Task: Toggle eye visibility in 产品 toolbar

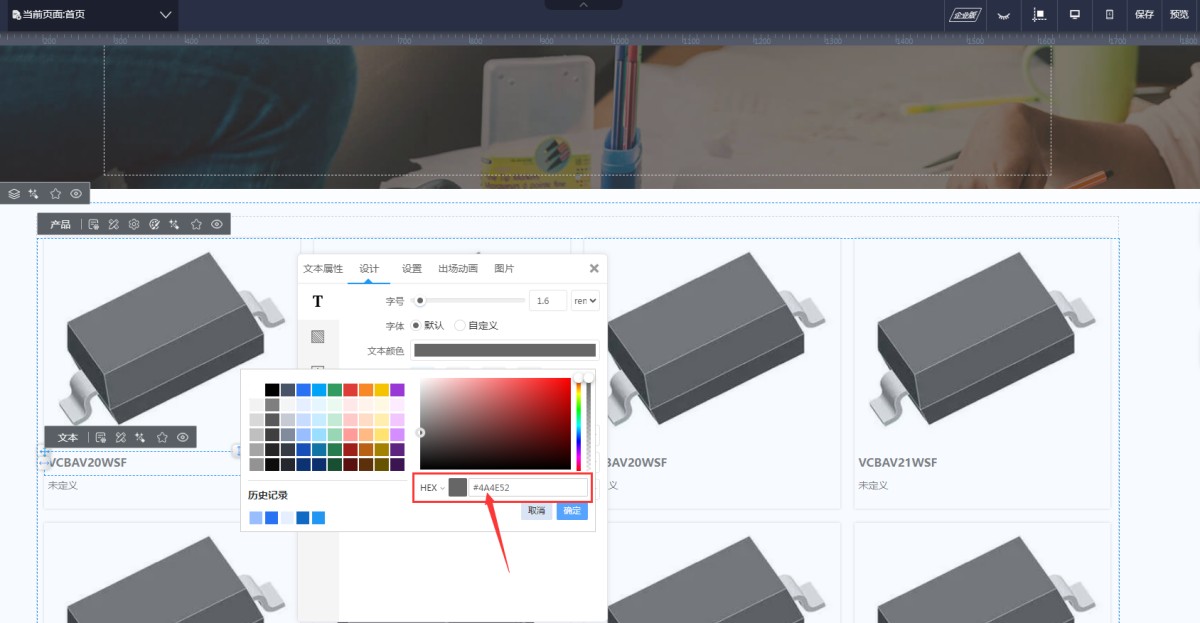Action: pos(216,224)
